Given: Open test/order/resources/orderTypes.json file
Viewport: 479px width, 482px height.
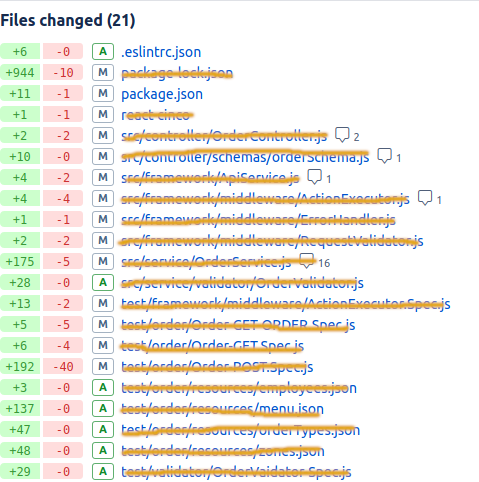Looking at the screenshot, I should [x=240, y=430].
